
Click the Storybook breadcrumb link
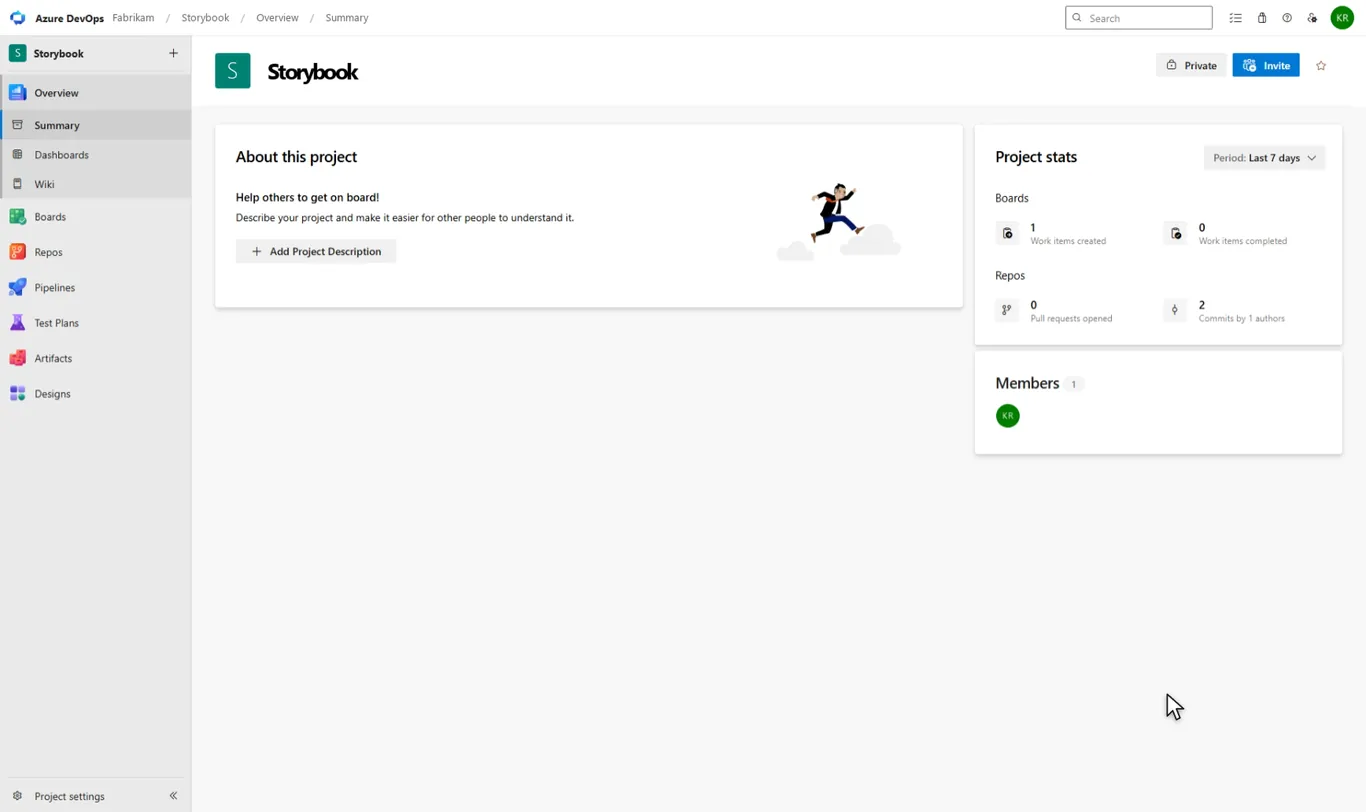pos(205,18)
